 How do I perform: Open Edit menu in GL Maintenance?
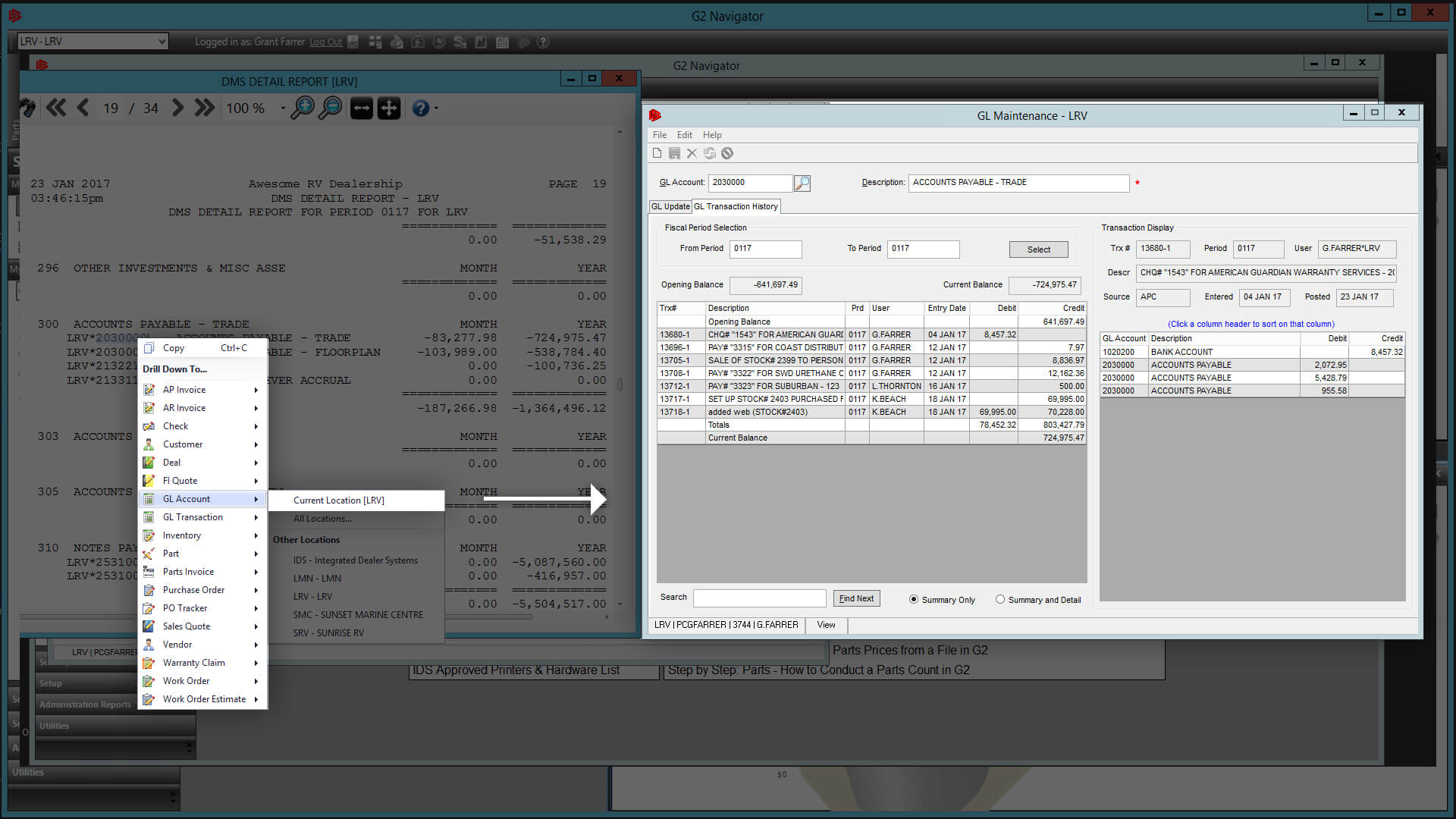685,135
